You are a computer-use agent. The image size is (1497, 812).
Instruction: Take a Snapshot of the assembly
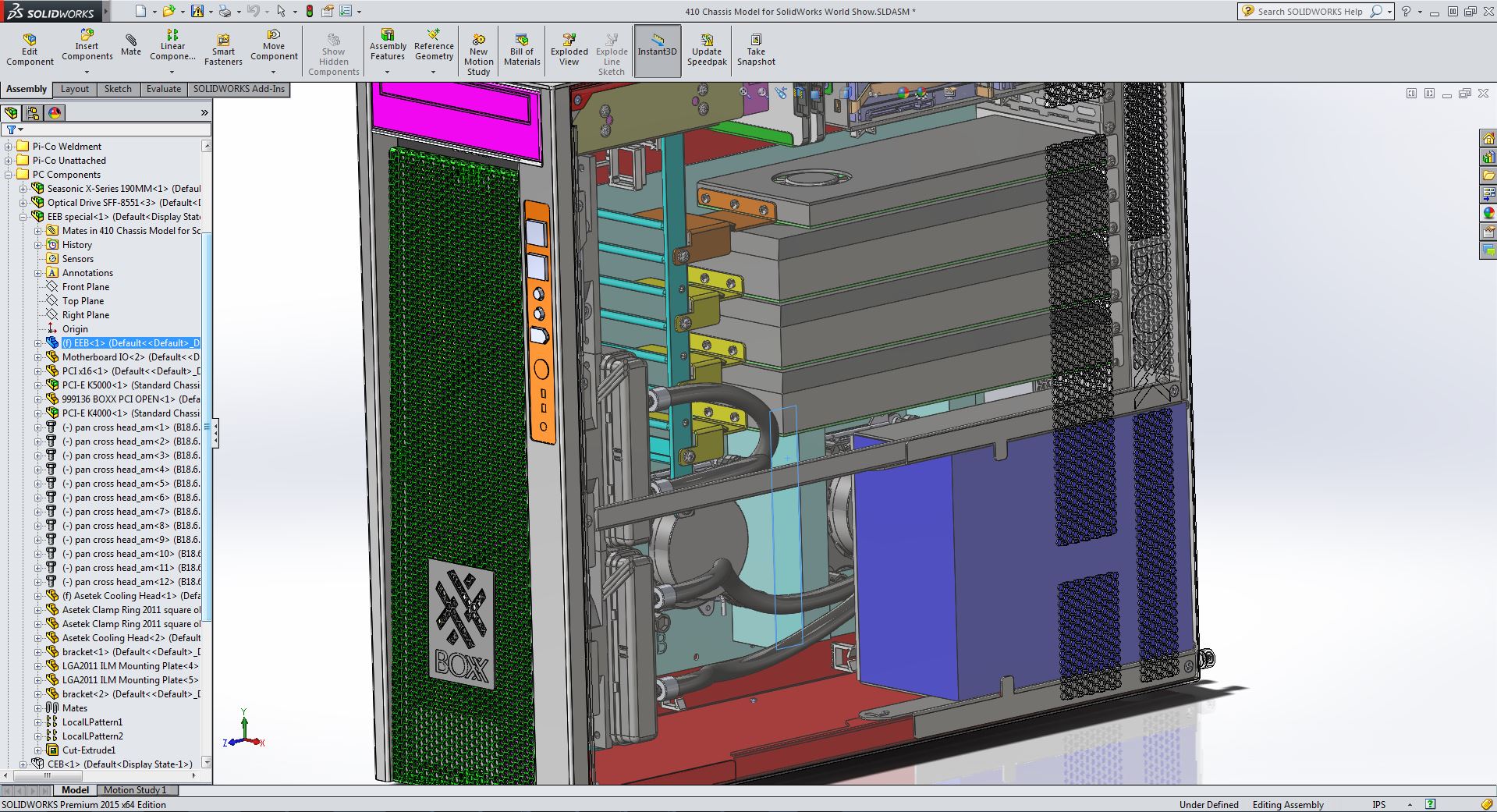(x=755, y=47)
